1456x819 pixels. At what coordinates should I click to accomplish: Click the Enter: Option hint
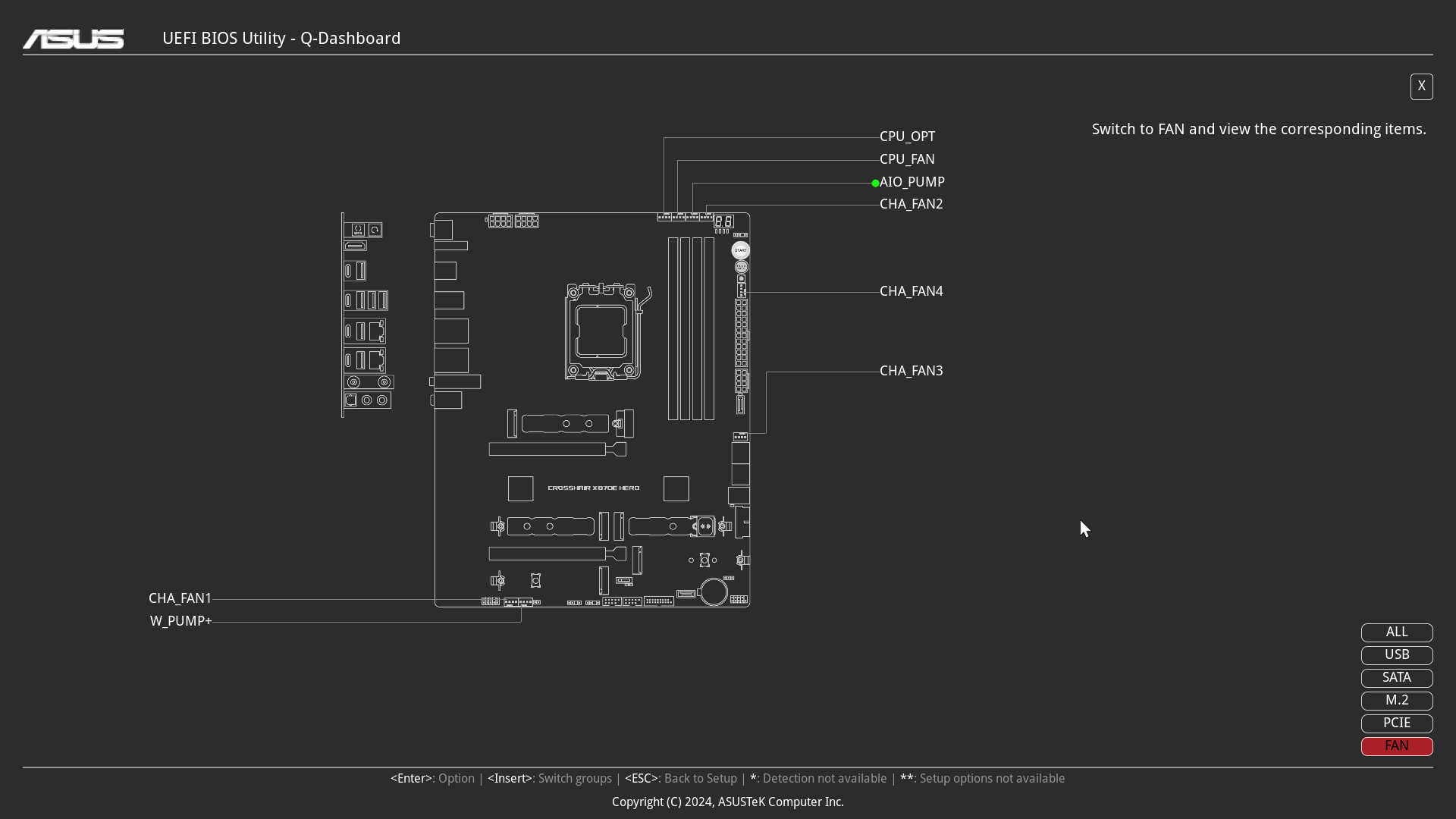click(432, 779)
